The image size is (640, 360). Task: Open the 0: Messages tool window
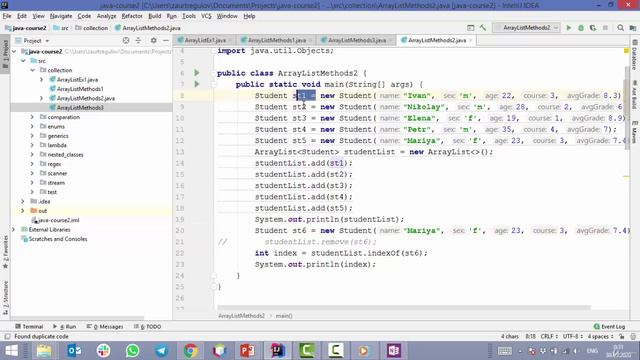point(105,327)
